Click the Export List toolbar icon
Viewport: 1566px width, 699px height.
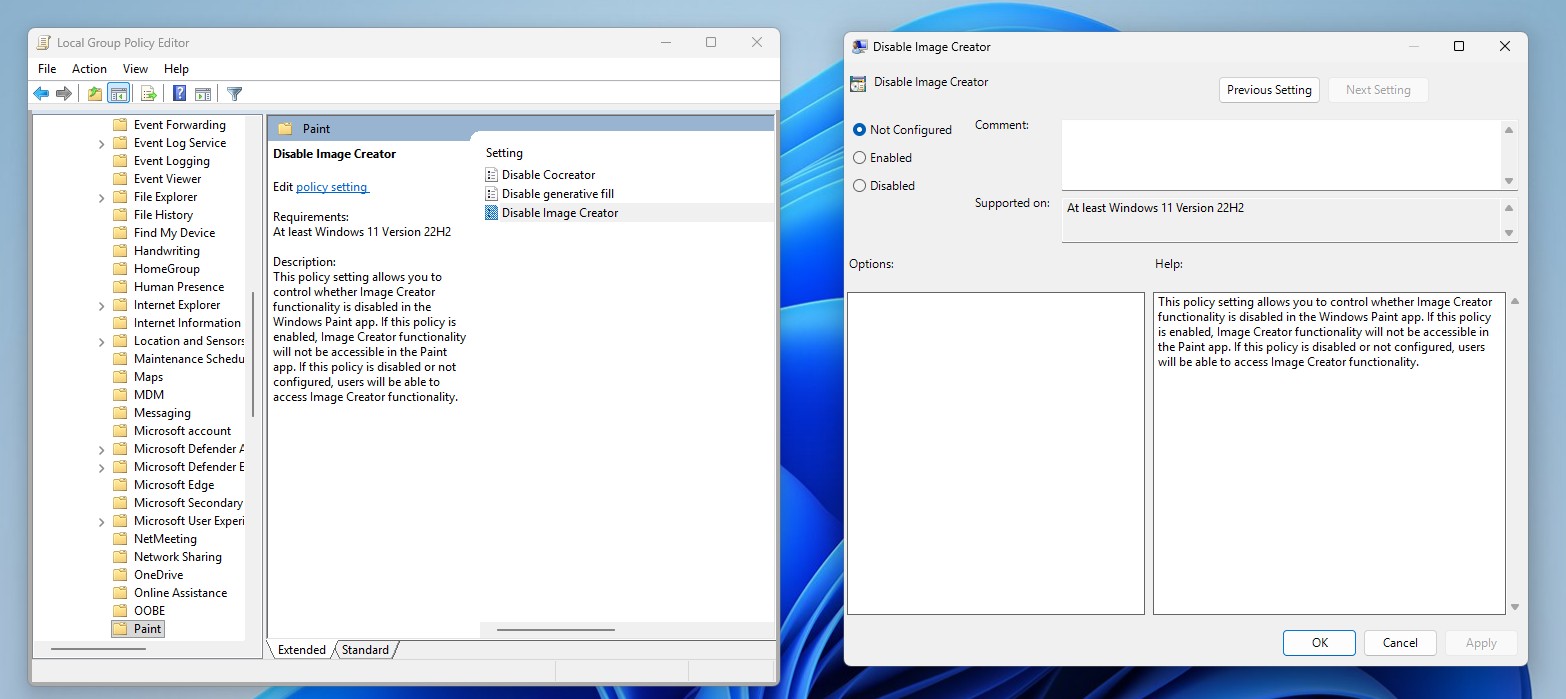click(148, 93)
